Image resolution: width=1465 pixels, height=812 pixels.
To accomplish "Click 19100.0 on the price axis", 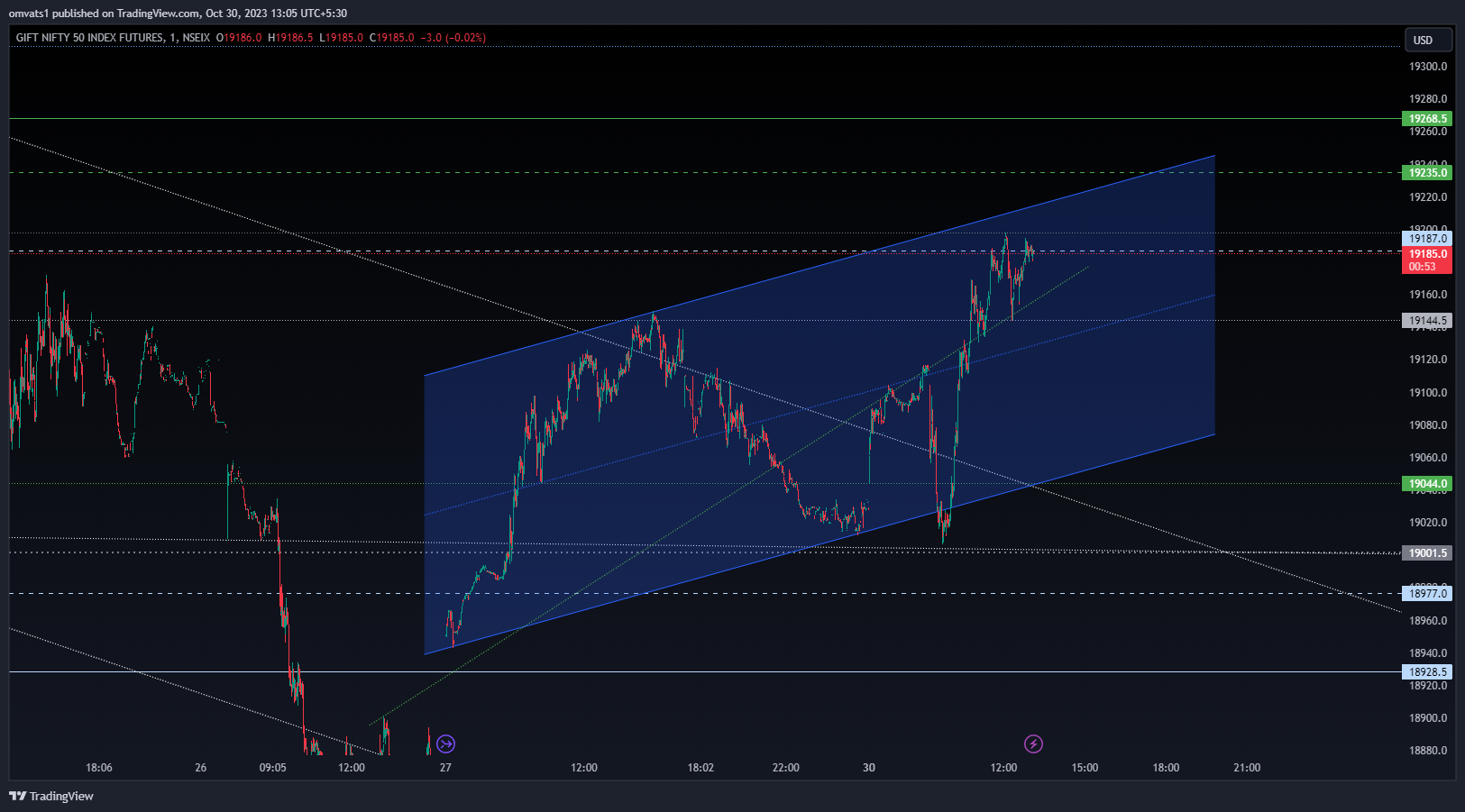I will tap(1428, 393).
